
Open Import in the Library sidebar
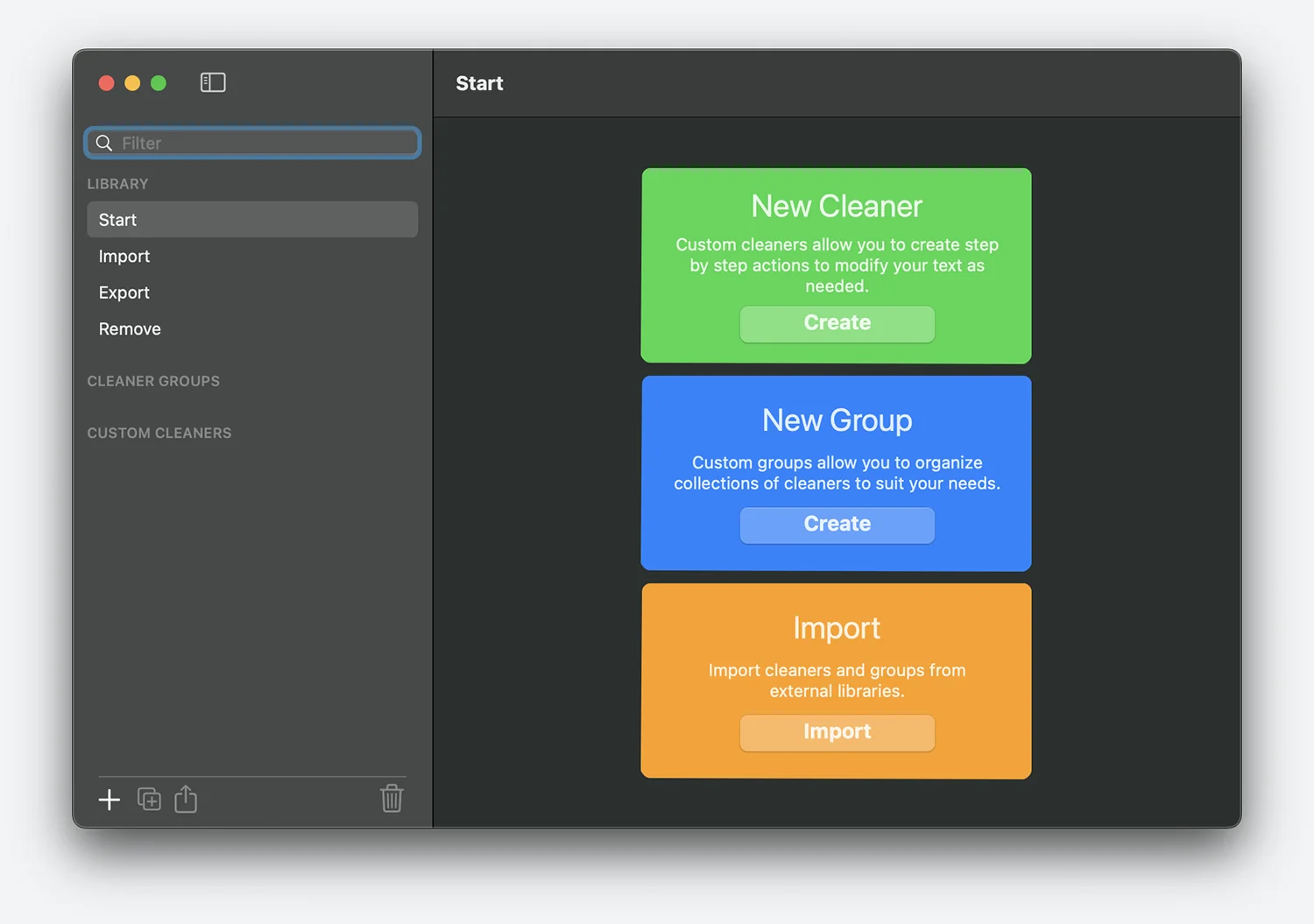coord(124,257)
